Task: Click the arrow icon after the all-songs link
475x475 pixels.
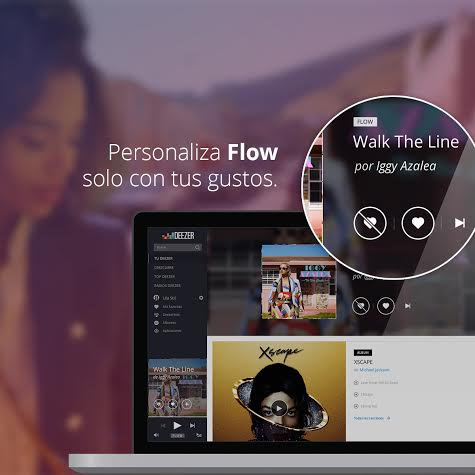Action: (x=389, y=418)
